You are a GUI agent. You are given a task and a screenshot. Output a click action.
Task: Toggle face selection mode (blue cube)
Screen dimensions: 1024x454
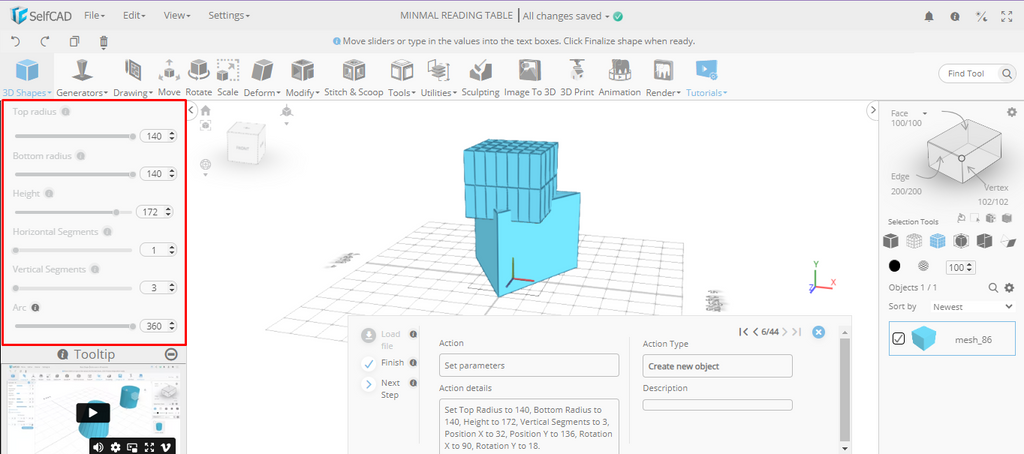pyautogui.click(x=937, y=241)
